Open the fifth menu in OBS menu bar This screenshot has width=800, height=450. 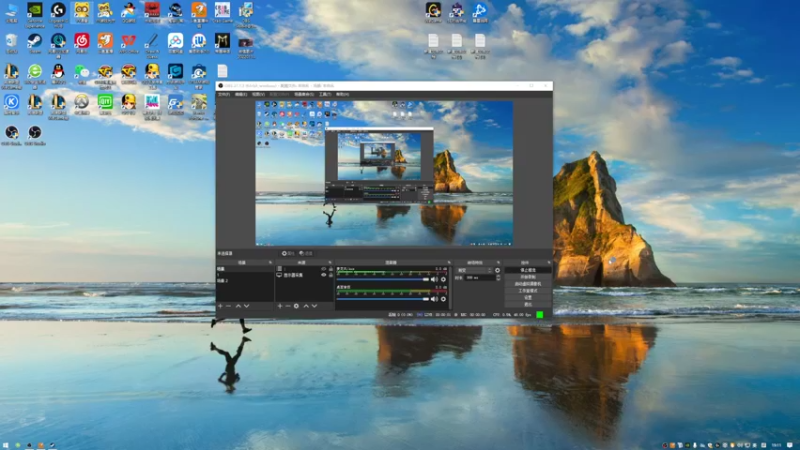304,94
